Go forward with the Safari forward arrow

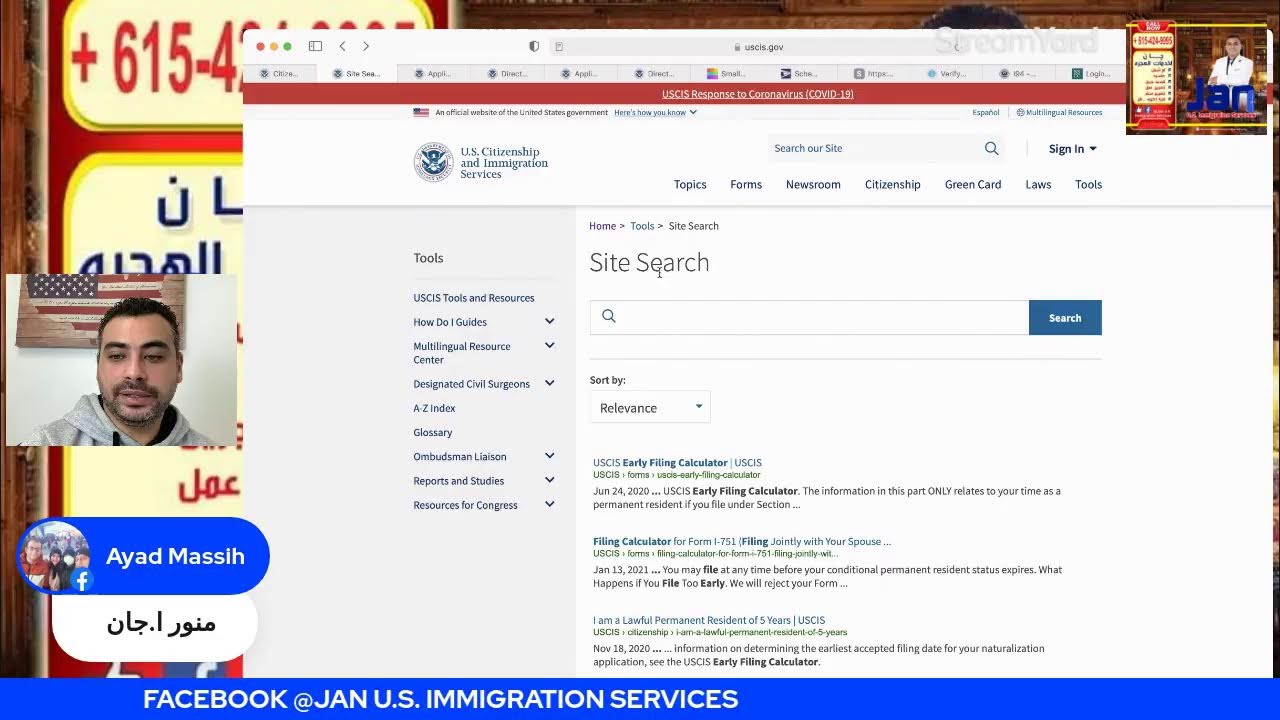(366, 46)
